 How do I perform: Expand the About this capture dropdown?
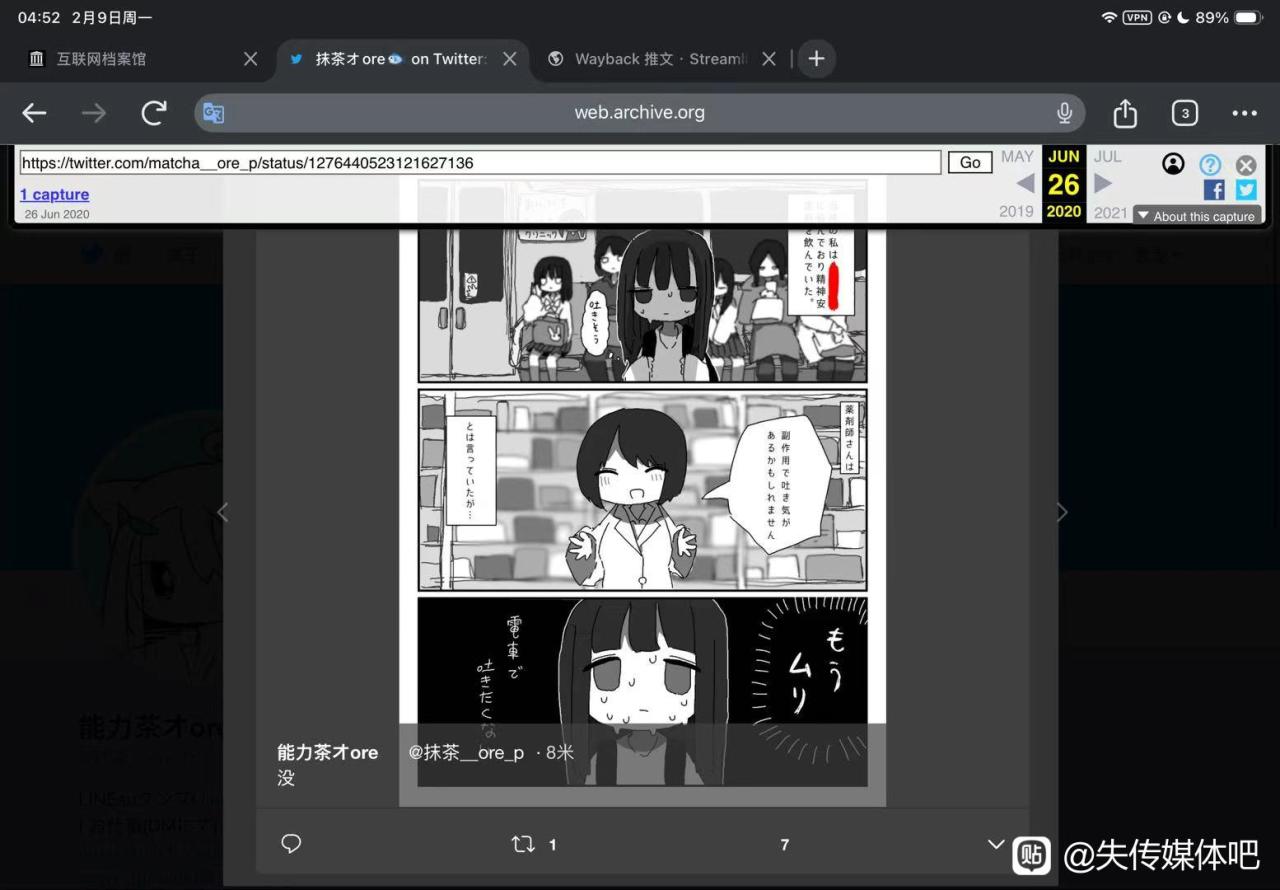[x=1197, y=216]
